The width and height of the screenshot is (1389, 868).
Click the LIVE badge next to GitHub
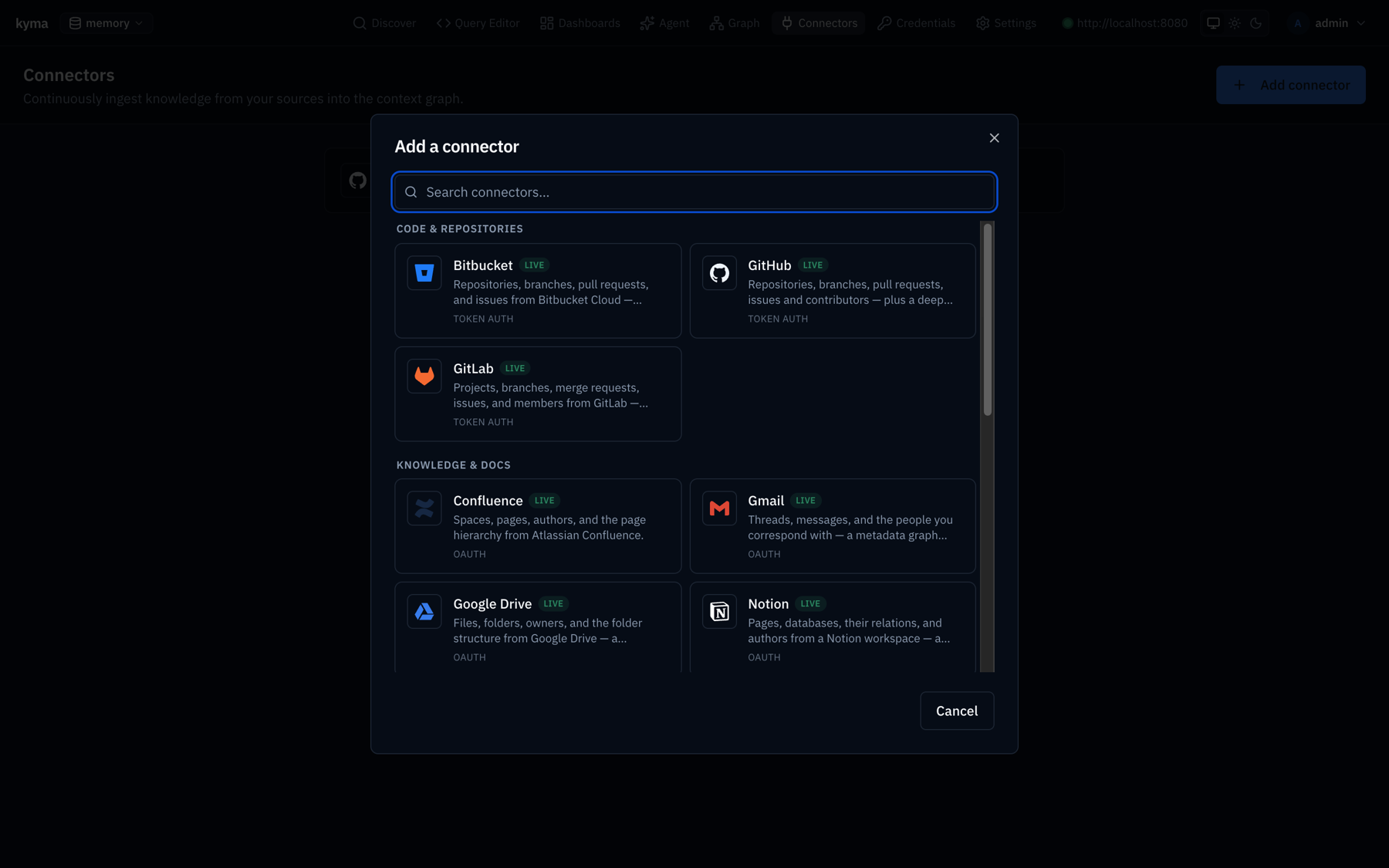pyautogui.click(x=813, y=265)
